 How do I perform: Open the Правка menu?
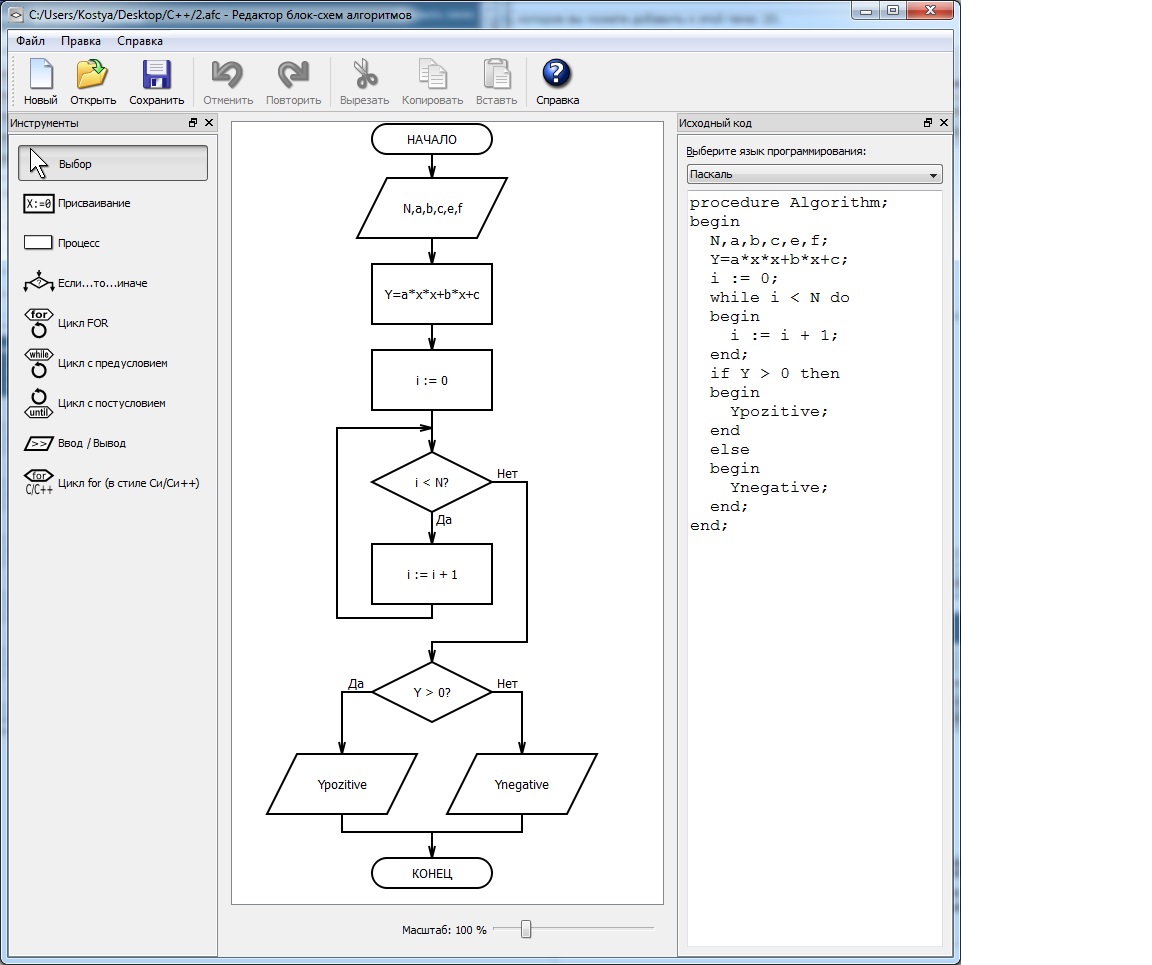tap(80, 41)
